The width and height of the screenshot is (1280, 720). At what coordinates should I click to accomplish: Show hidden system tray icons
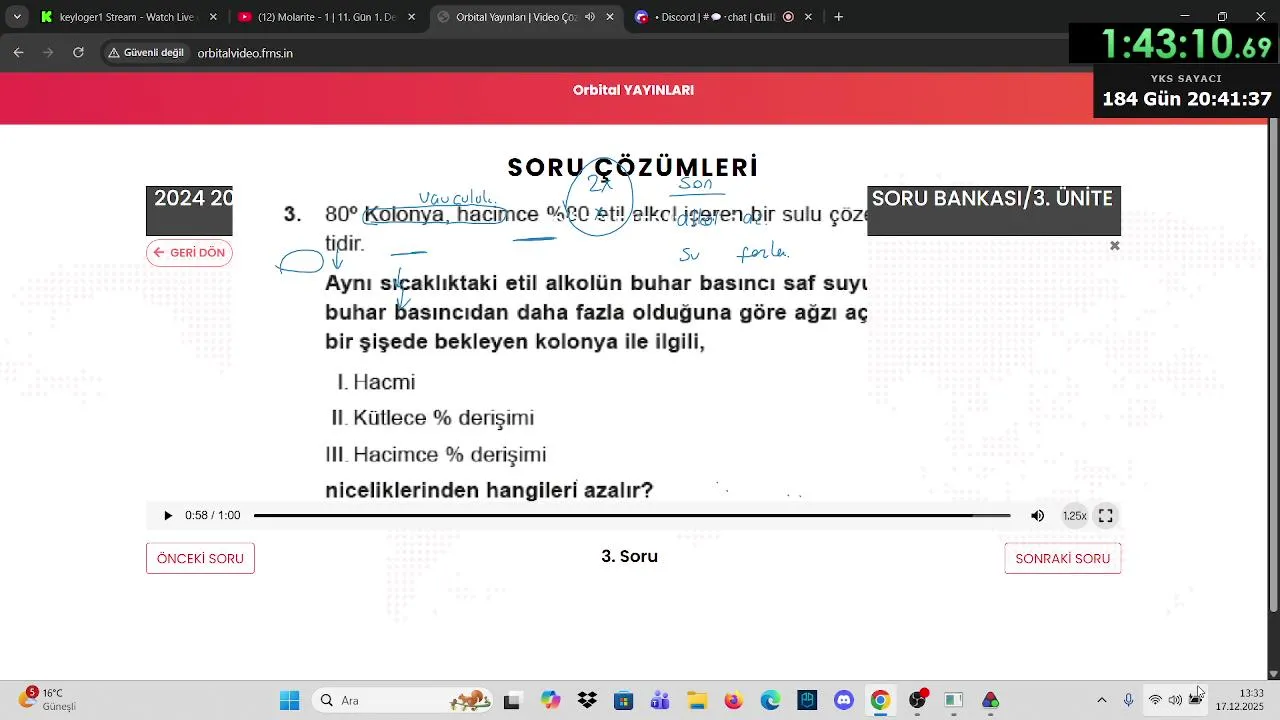(1102, 700)
